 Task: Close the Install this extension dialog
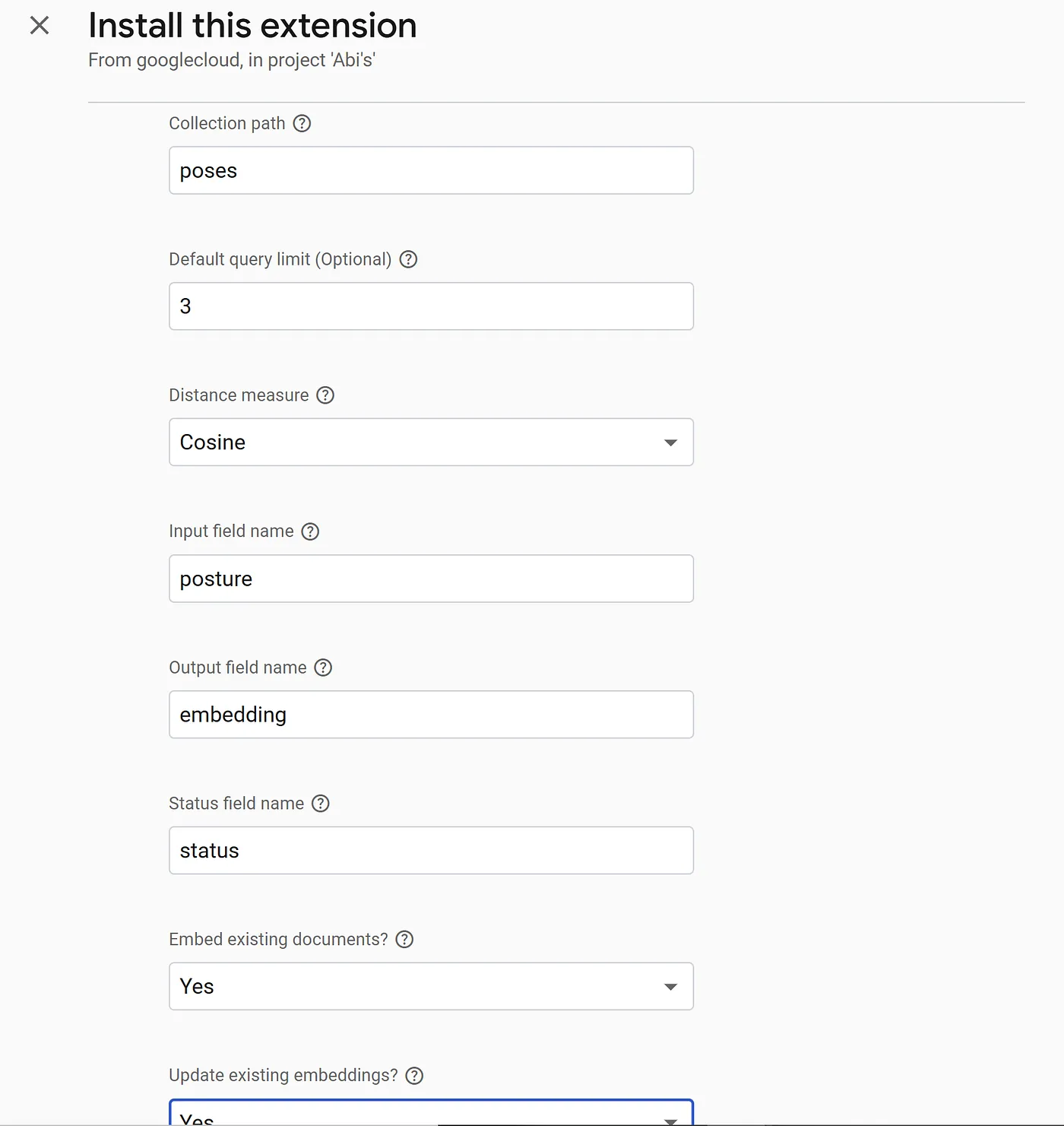pyautogui.click(x=39, y=25)
